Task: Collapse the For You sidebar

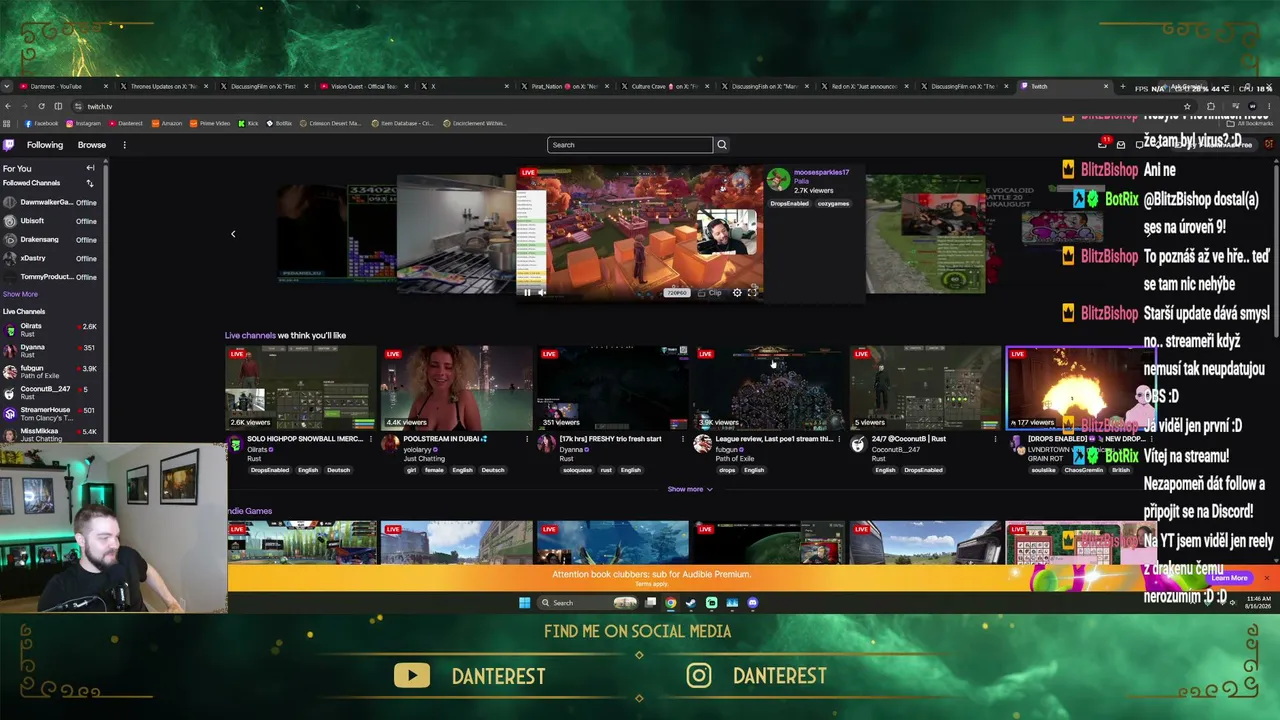Action: click(90, 168)
